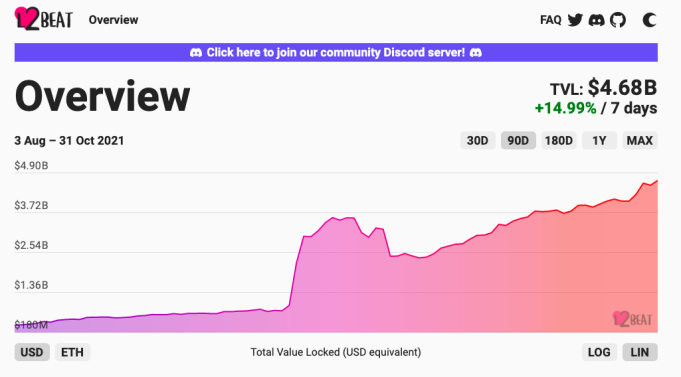Open the Overview navigation item
Screen dimensions: 681x377
pyautogui.click(x=113, y=20)
